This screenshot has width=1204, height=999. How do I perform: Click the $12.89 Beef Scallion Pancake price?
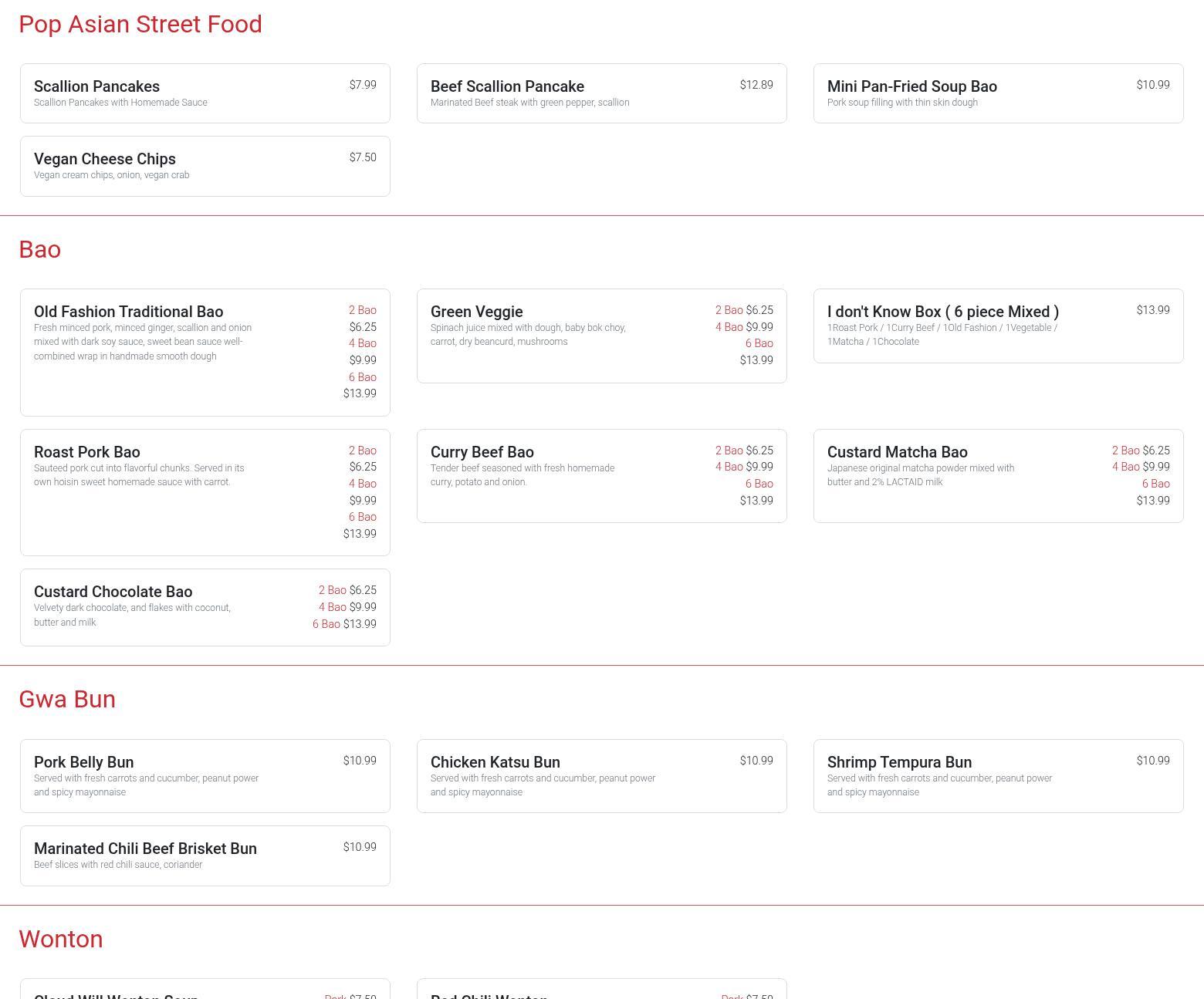(756, 85)
